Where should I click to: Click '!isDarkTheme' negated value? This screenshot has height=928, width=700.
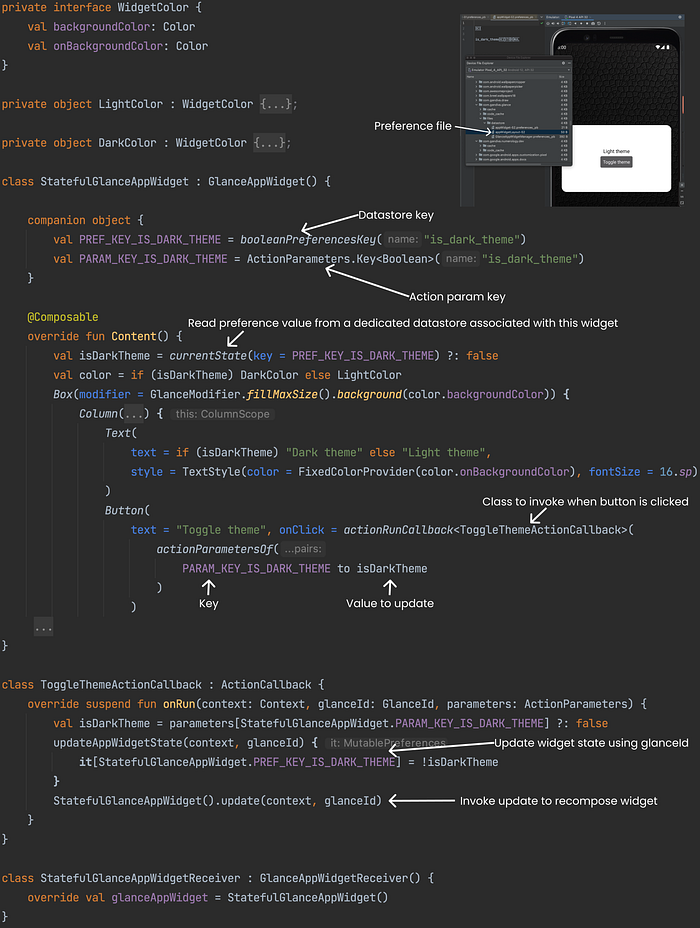tap(460, 762)
